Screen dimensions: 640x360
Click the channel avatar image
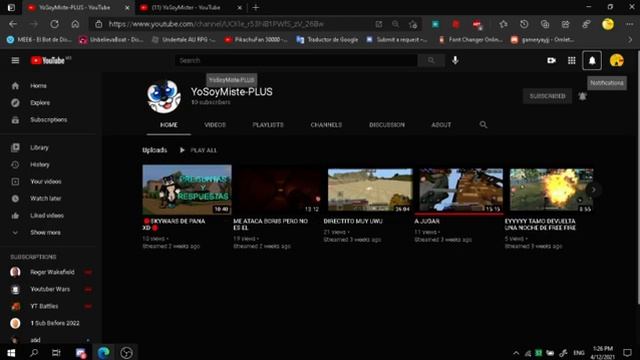tap(164, 96)
